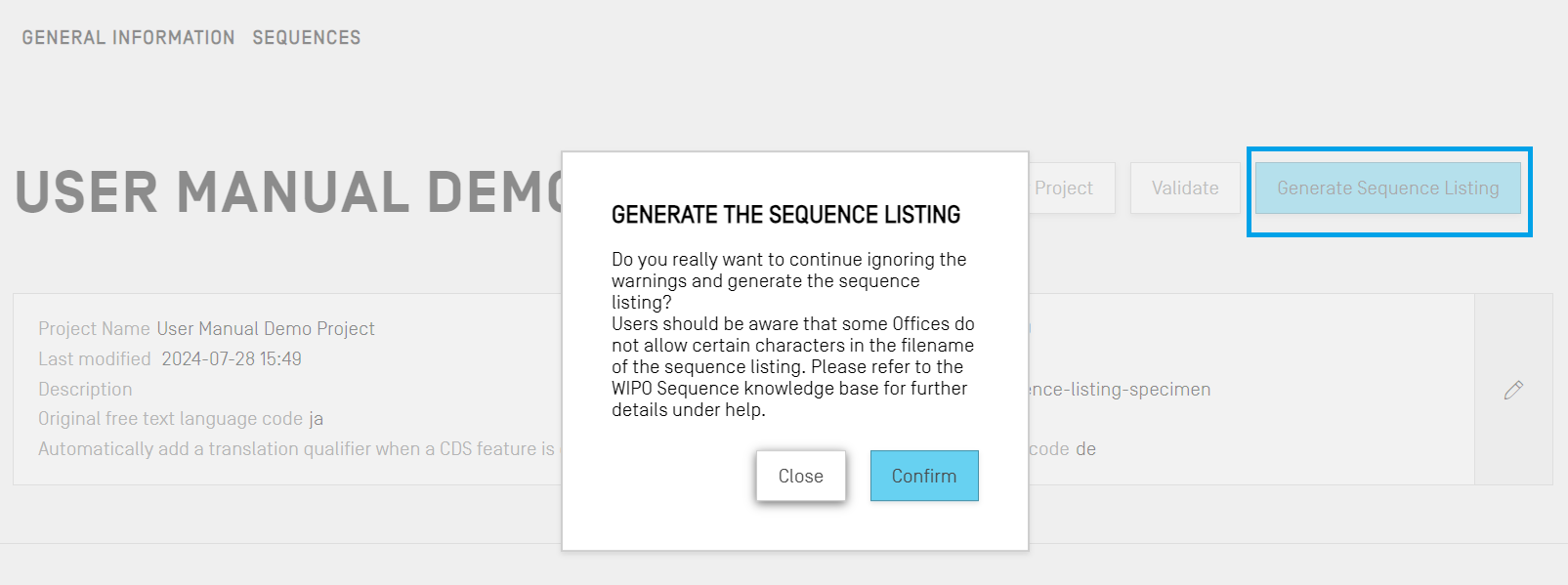Click the Confirm button in the dialog
The image size is (1568, 585).
pyautogui.click(x=923, y=476)
